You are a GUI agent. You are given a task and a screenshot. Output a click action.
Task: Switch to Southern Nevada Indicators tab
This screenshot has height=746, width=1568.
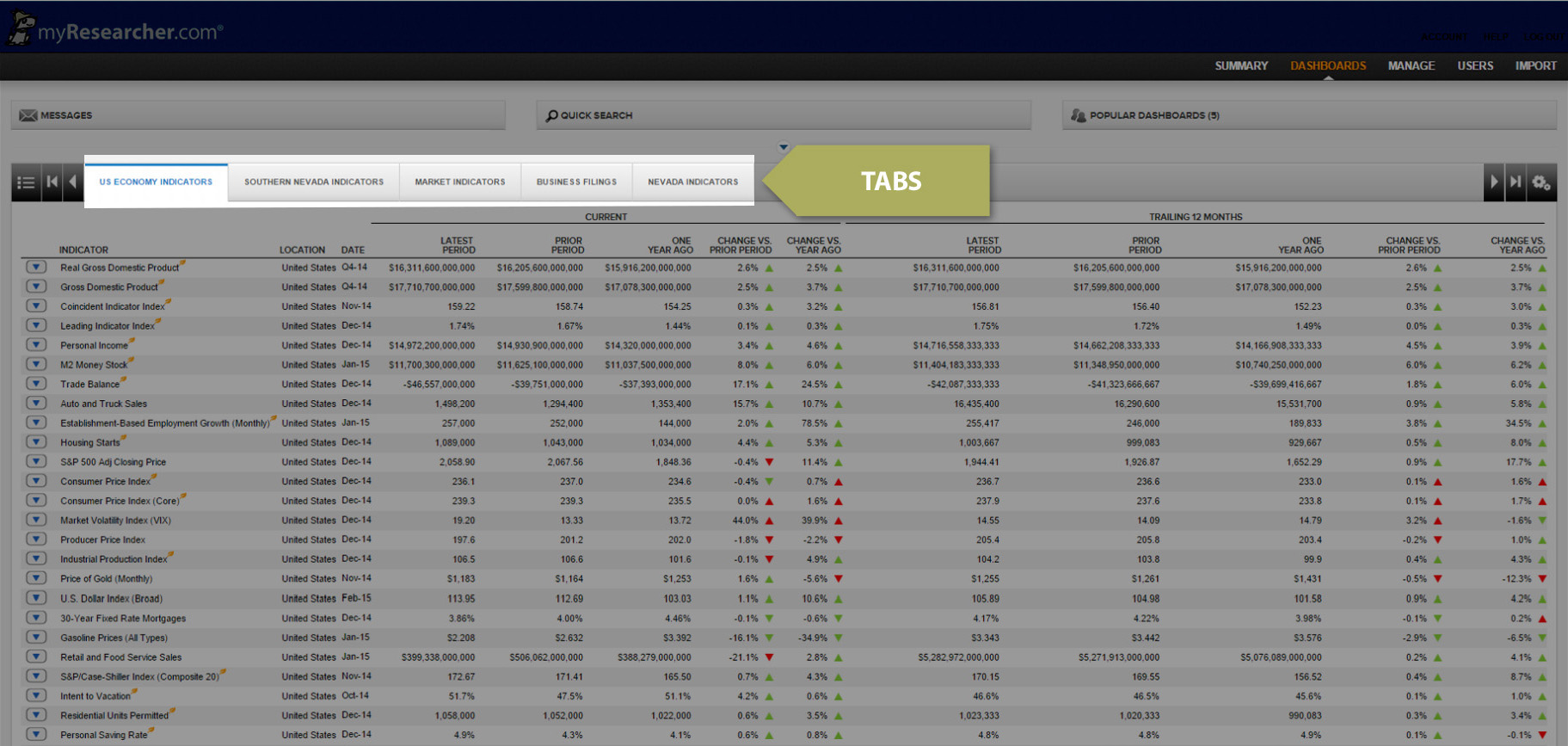[314, 182]
